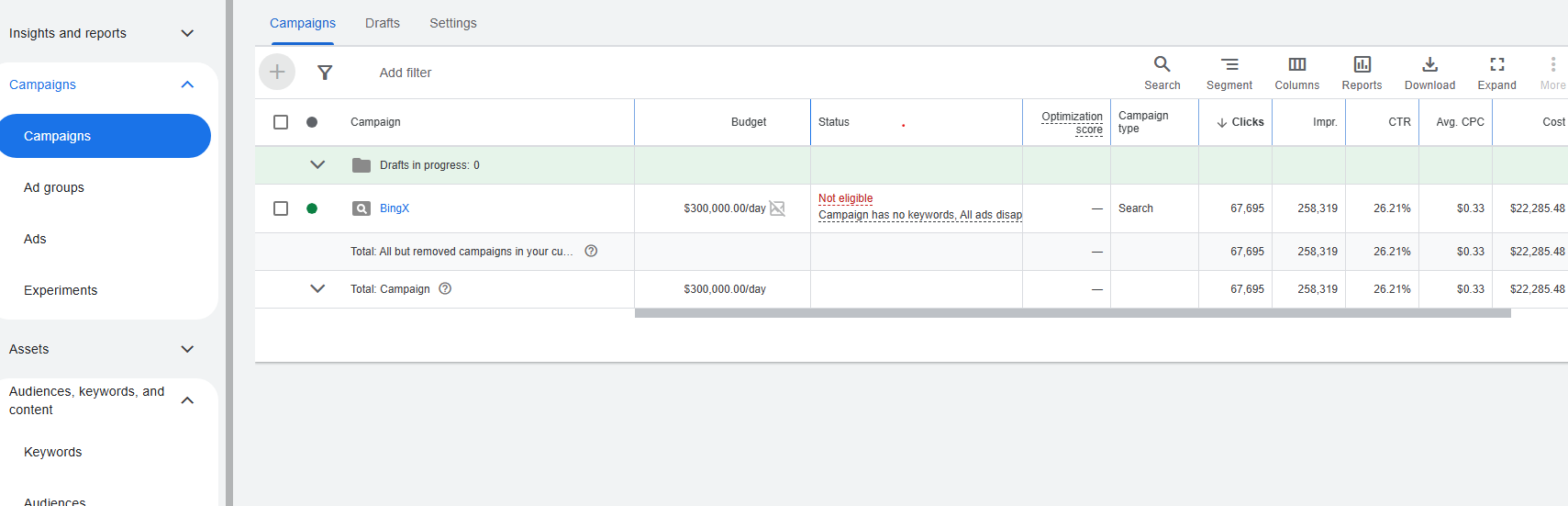
Task: Toggle the Drafts in progress row chevron
Action: pyautogui.click(x=317, y=164)
